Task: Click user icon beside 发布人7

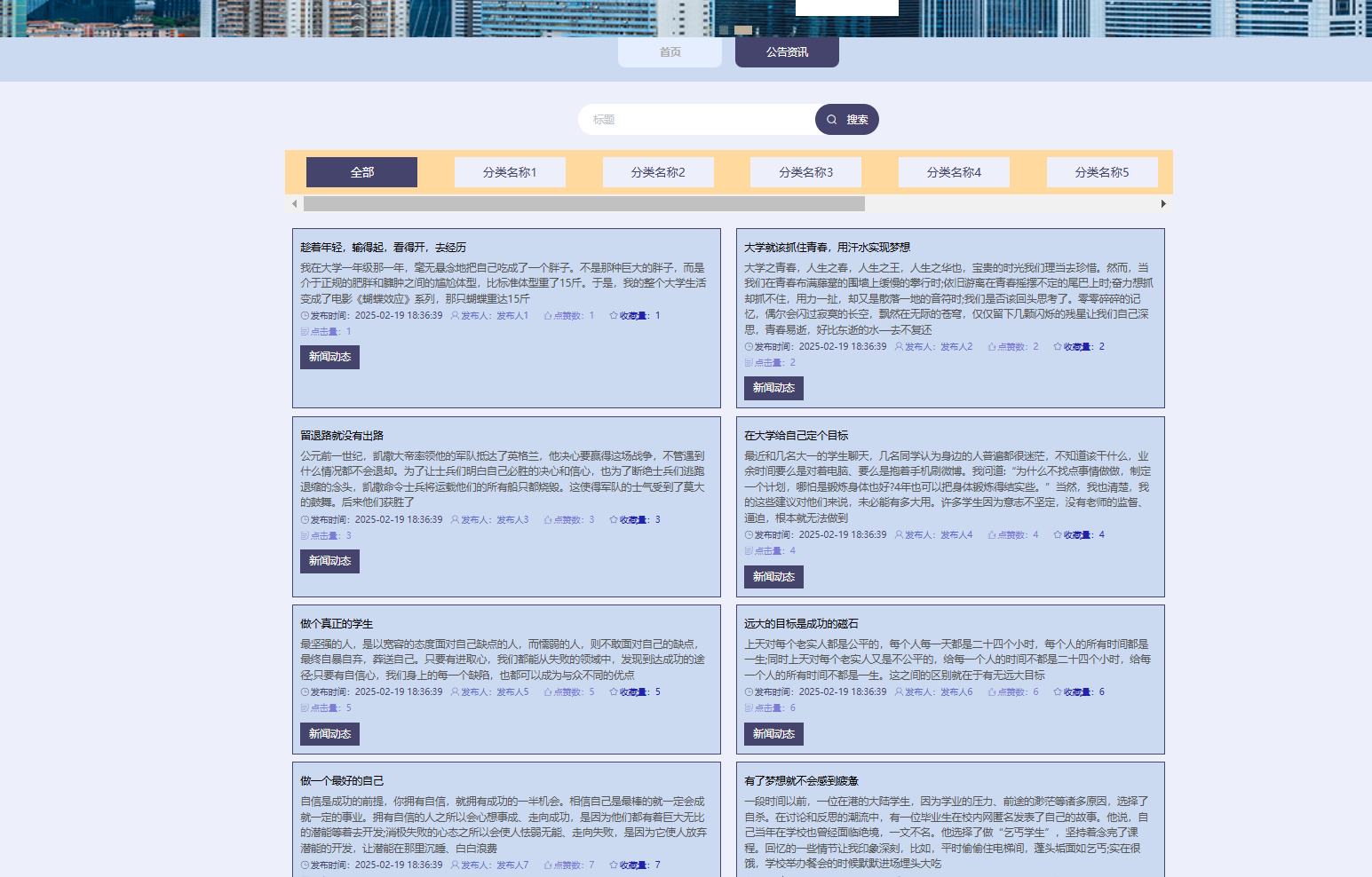Action: [455, 865]
